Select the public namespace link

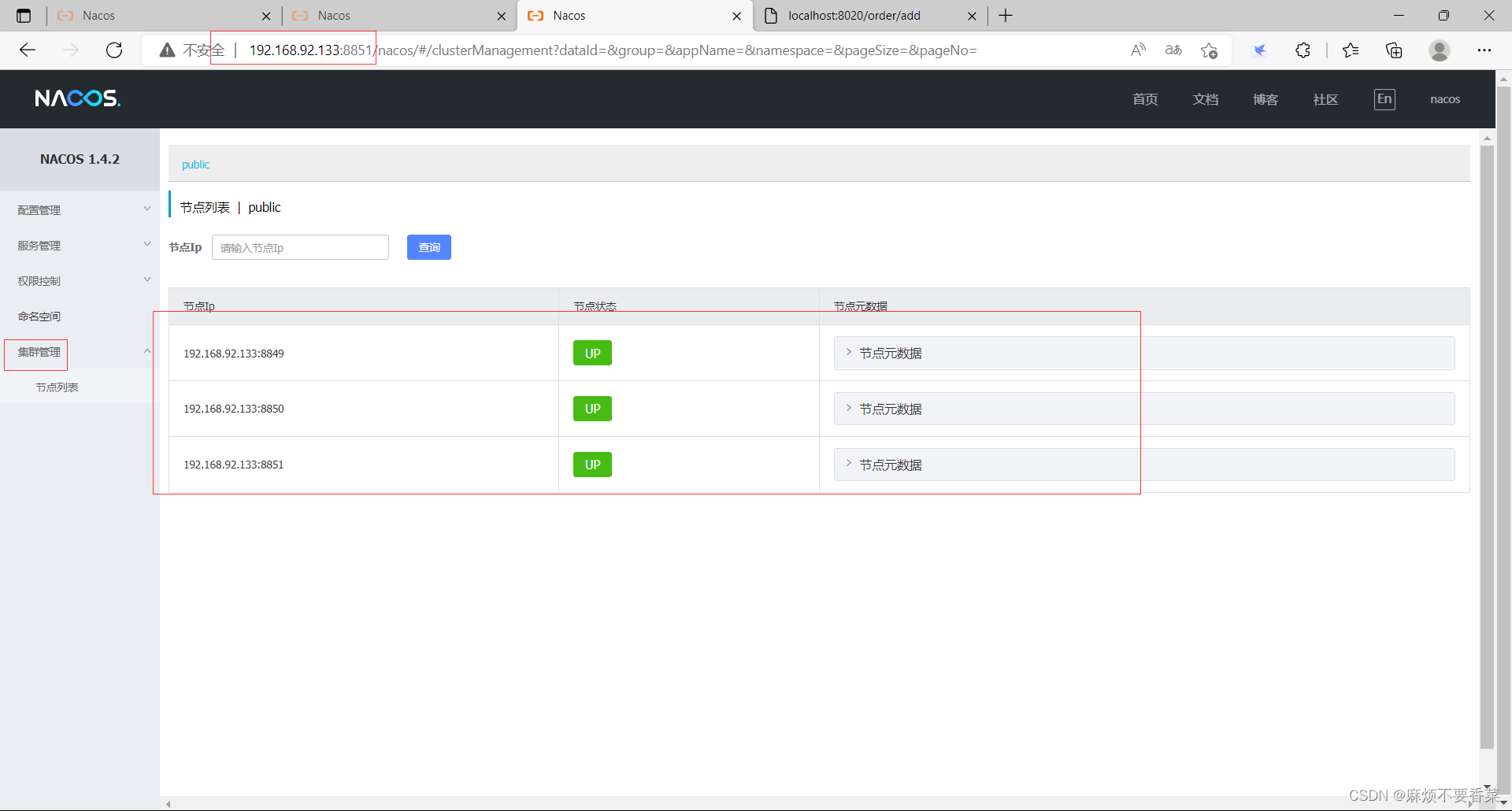tap(195, 165)
